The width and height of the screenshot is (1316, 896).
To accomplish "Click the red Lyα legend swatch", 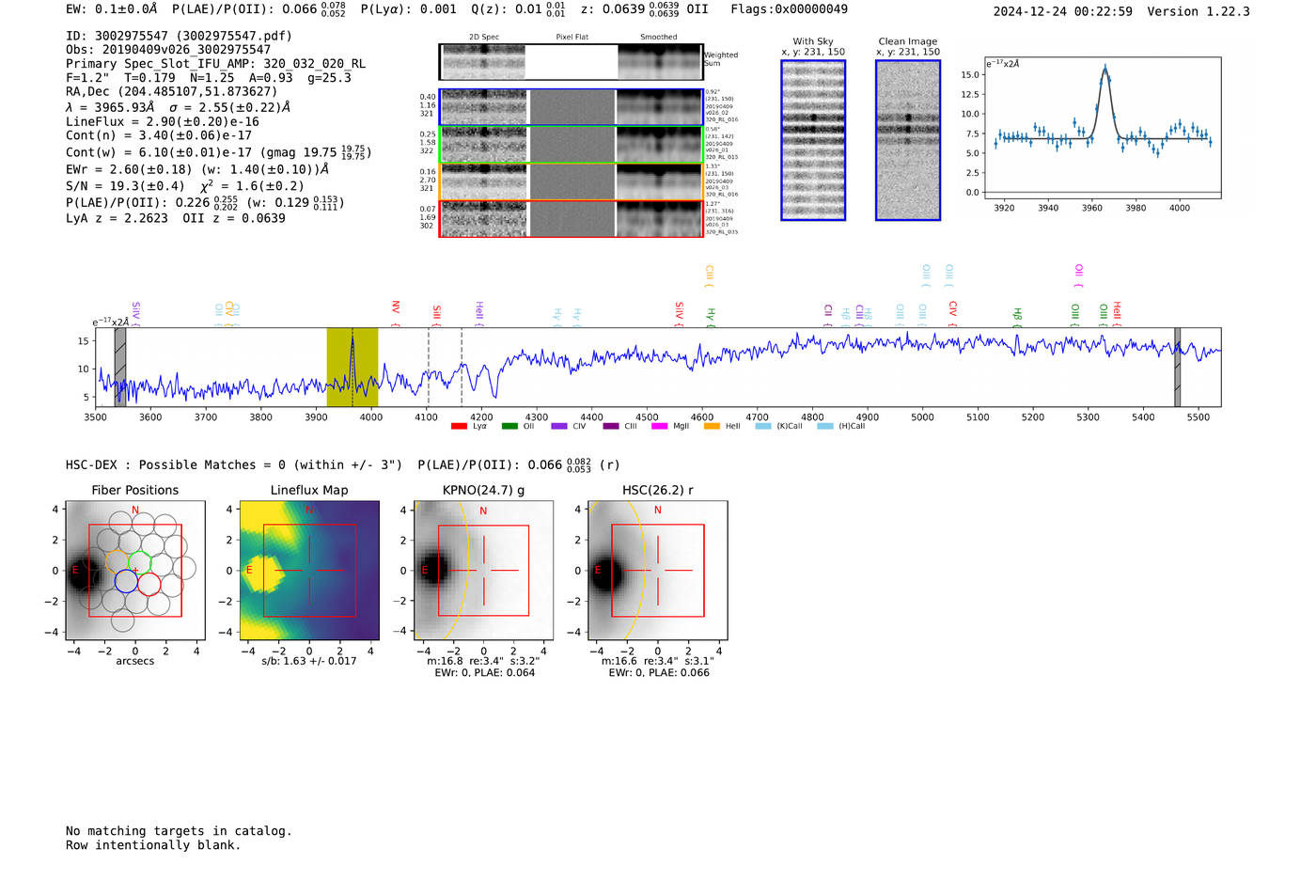I will 459,426.
